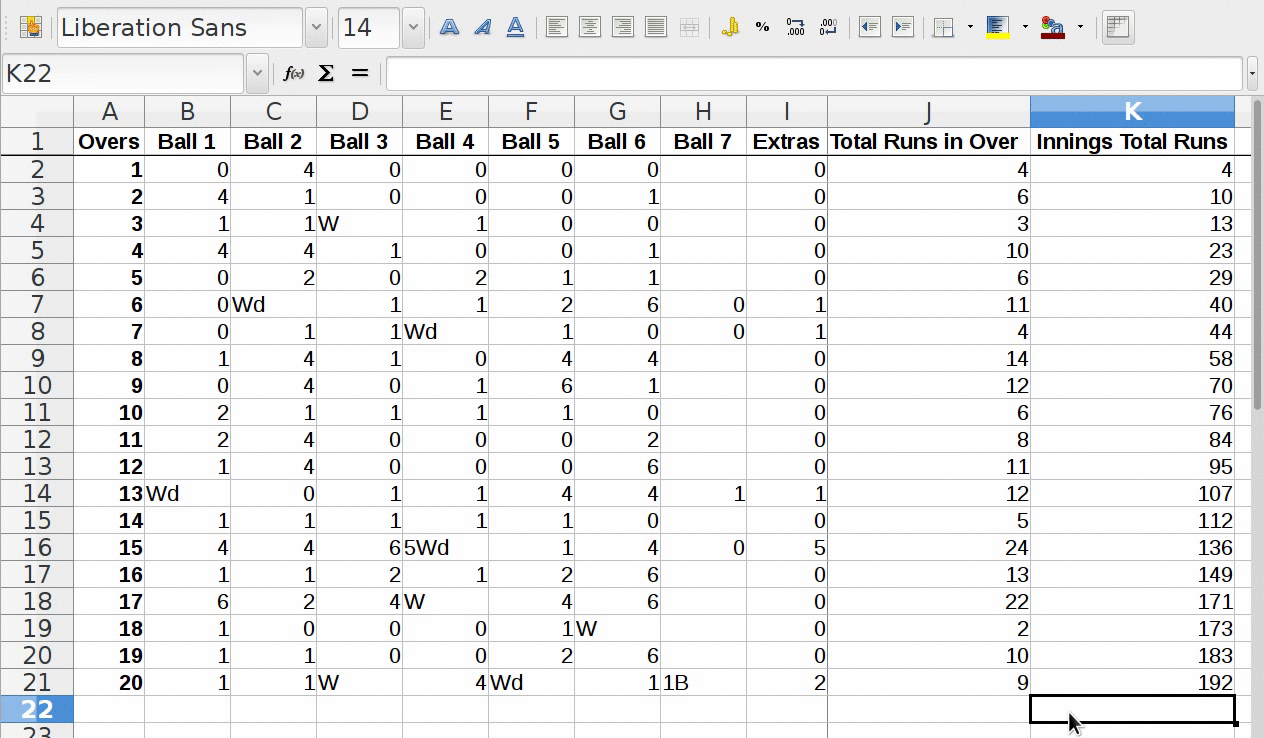Align cell content to the left

[557, 28]
